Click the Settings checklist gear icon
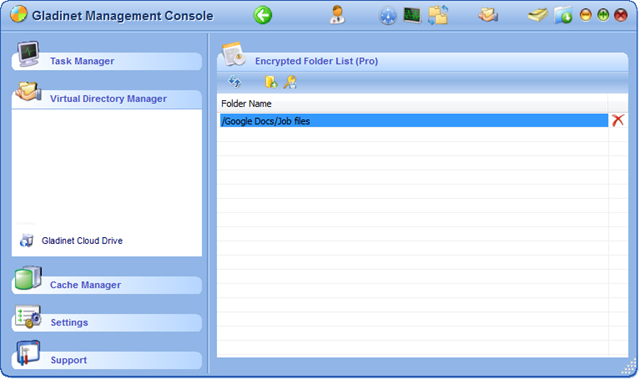The height and width of the screenshot is (380, 640). [28, 316]
